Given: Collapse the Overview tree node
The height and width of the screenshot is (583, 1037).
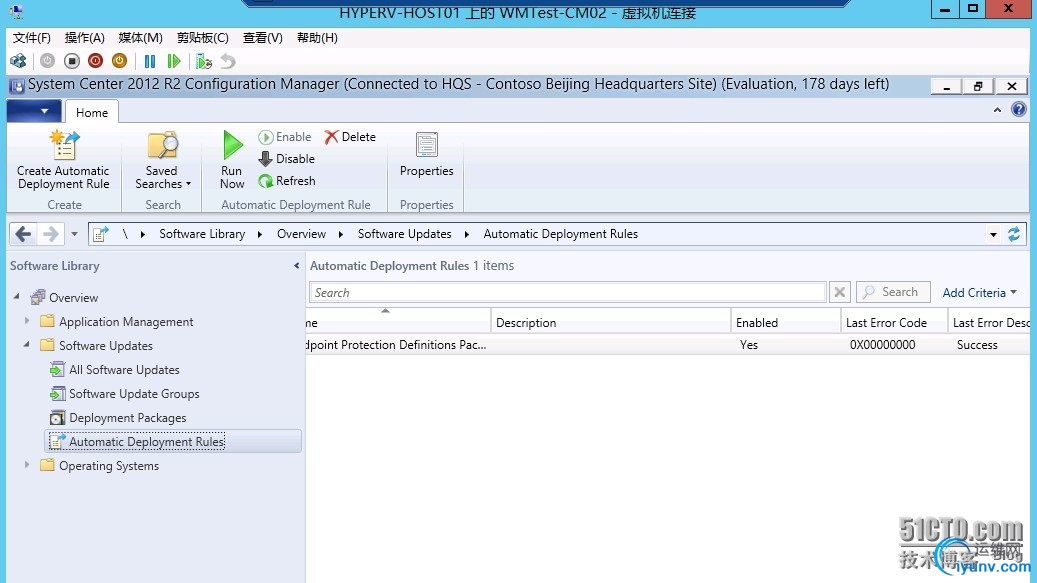Looking at the screenshot, I should tap(17, 297).
